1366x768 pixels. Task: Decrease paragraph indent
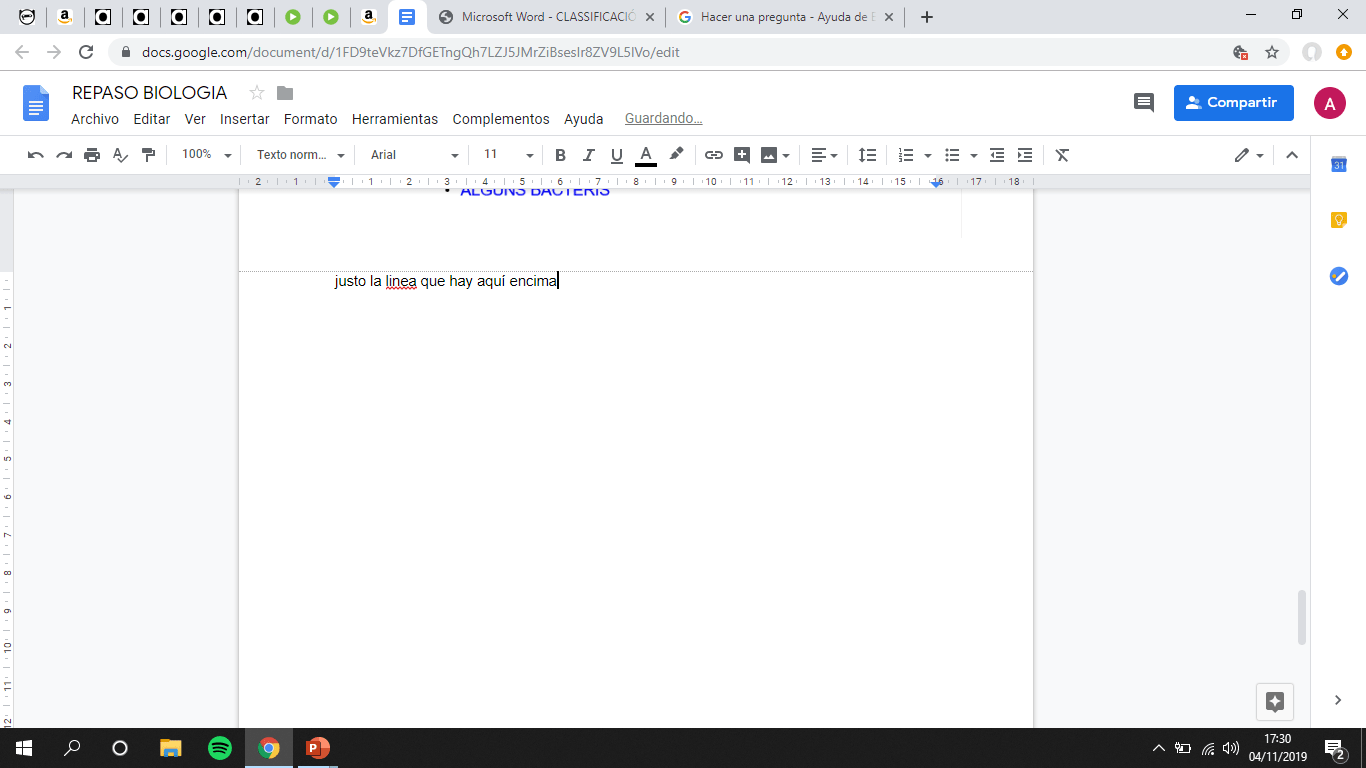(x=997, y=155)
